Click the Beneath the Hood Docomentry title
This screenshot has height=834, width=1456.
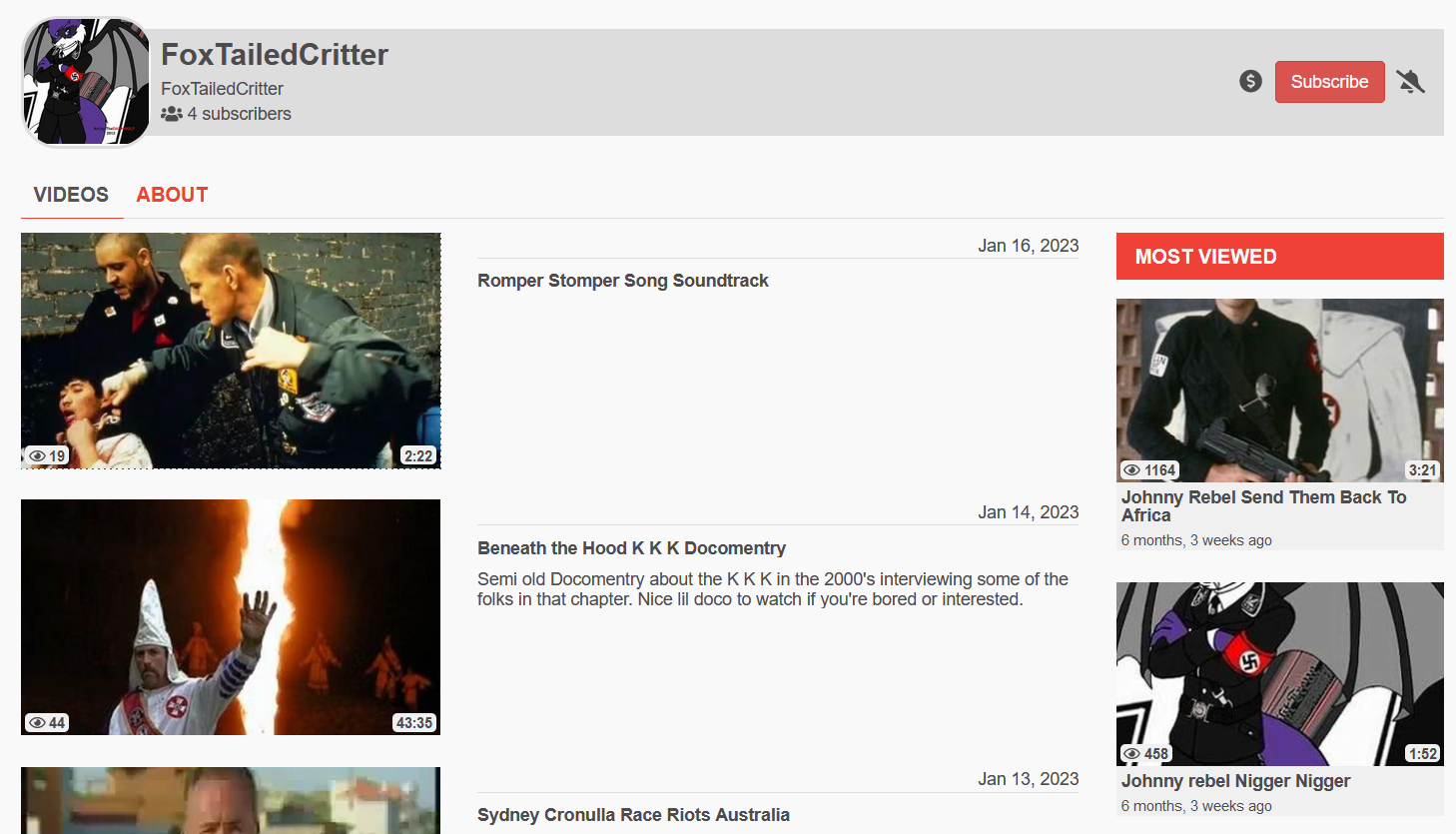point(631,548)
